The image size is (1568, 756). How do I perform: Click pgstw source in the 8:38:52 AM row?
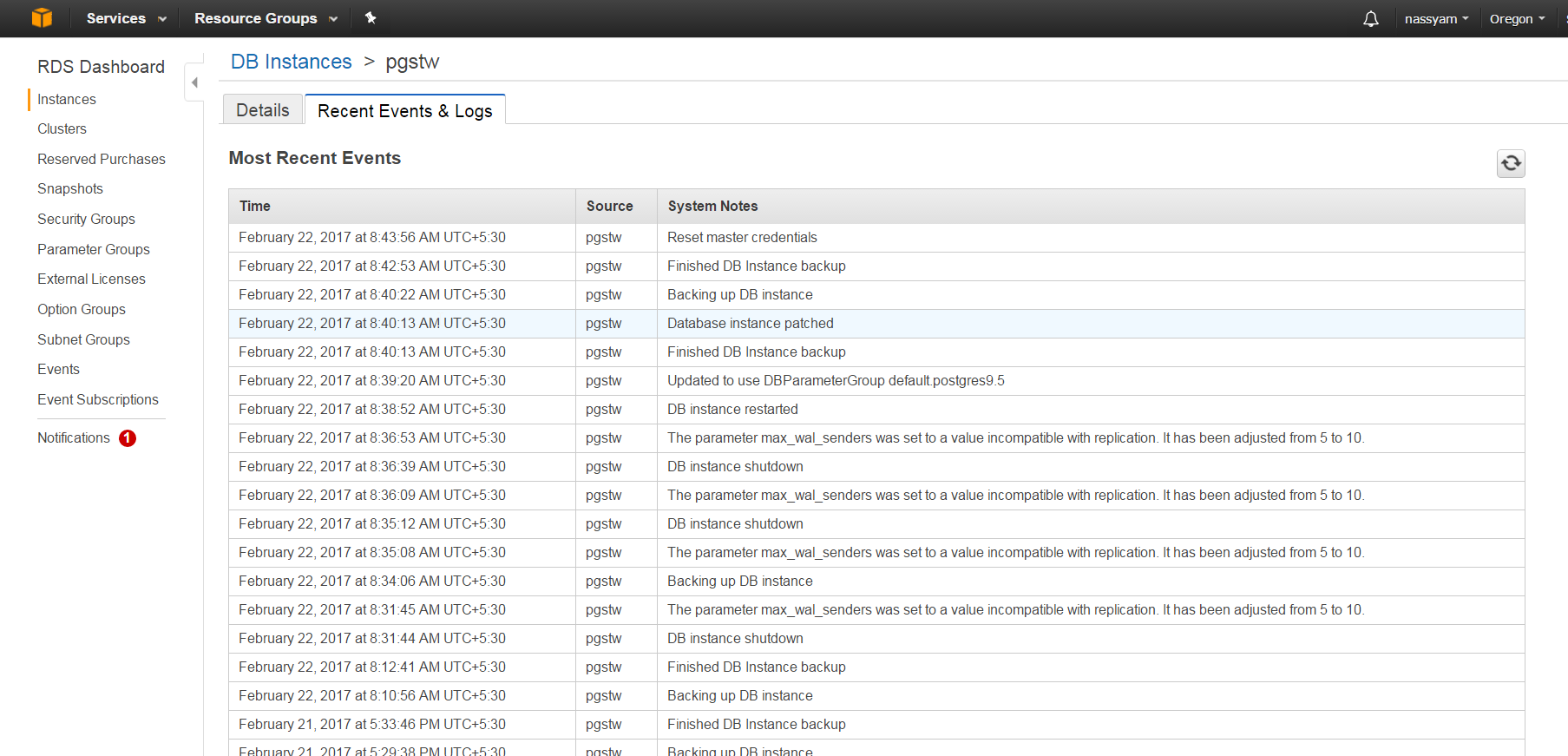603,409
